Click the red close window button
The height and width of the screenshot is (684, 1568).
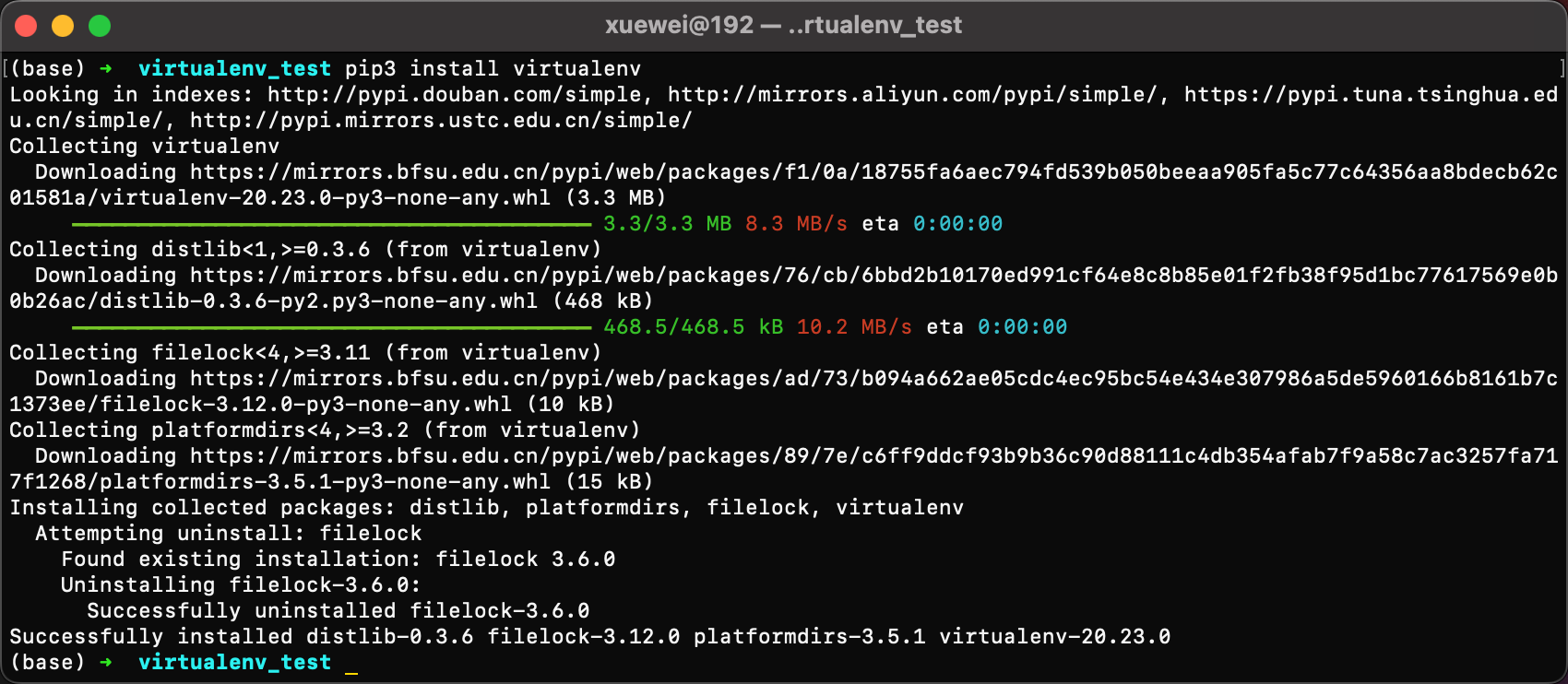26,26
